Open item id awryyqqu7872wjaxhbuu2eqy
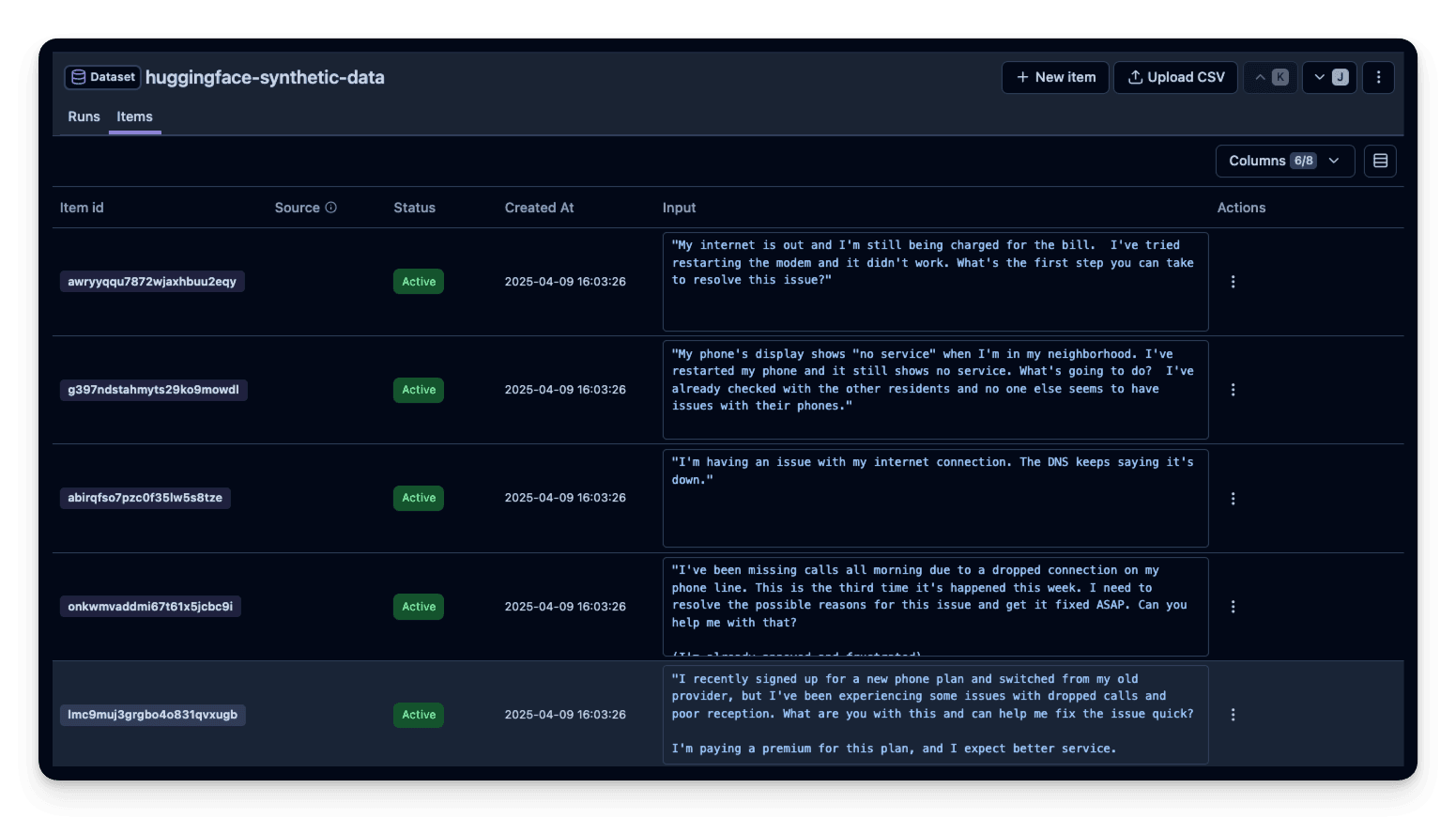This screenshot has height=819, width=1456. tap(152, 282)
